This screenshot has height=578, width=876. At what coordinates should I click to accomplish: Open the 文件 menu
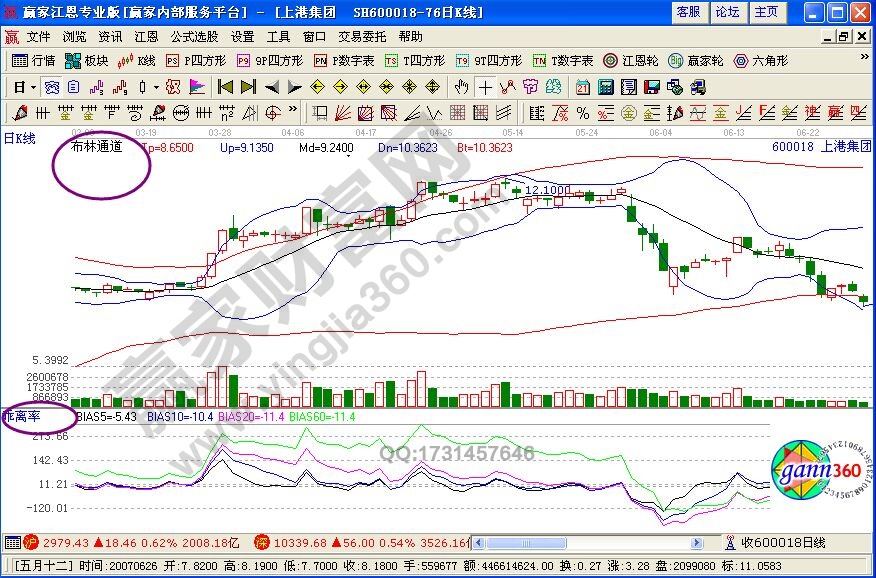point(39,37)
